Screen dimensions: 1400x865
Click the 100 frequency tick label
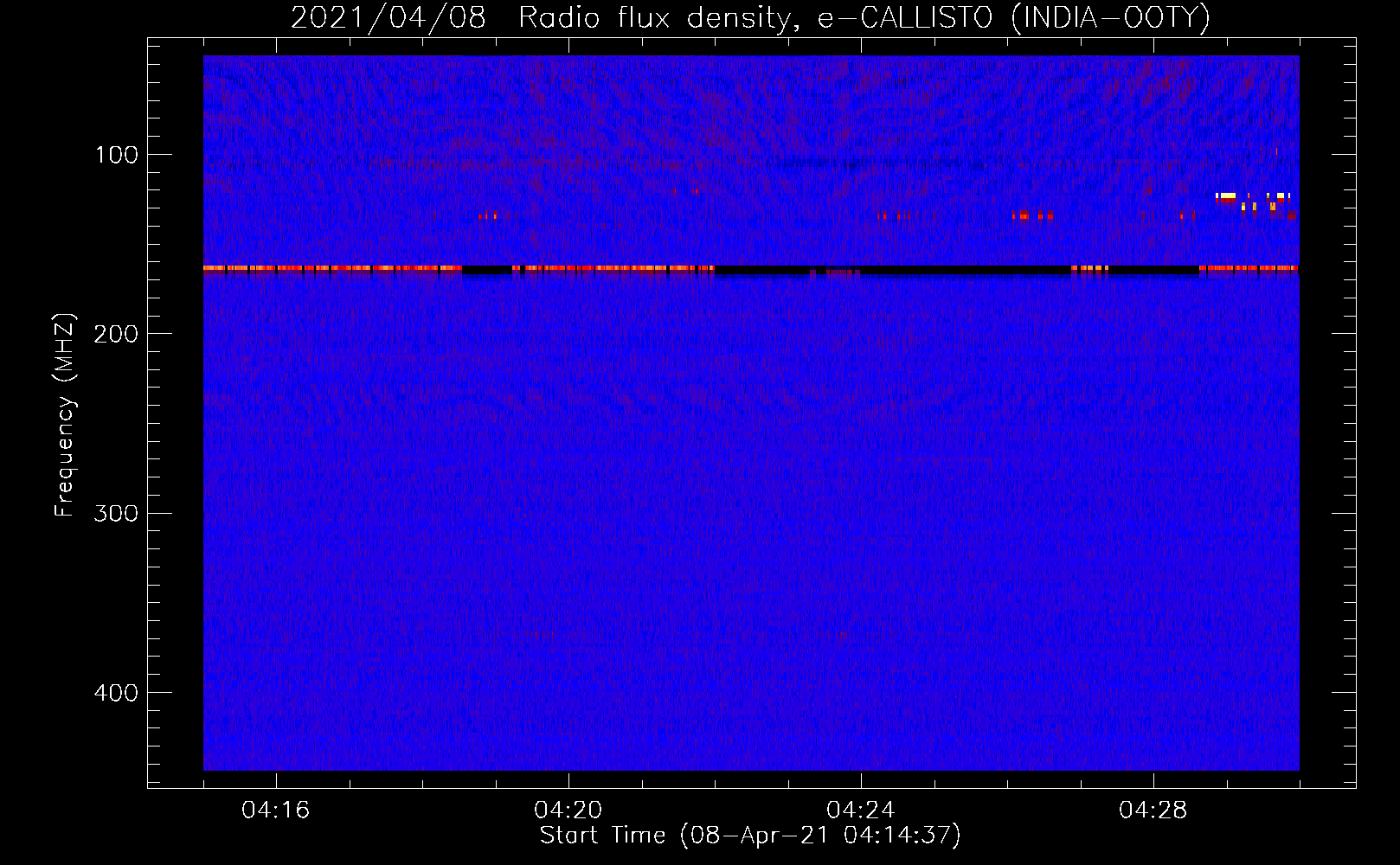click(117, 155)
